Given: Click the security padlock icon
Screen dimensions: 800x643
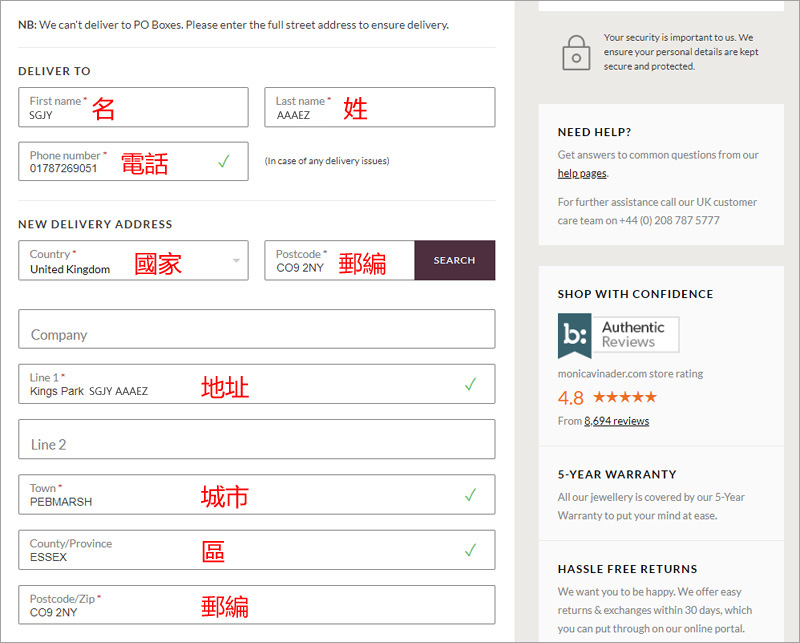Looking at the screenshot, I should pos(576,52).
